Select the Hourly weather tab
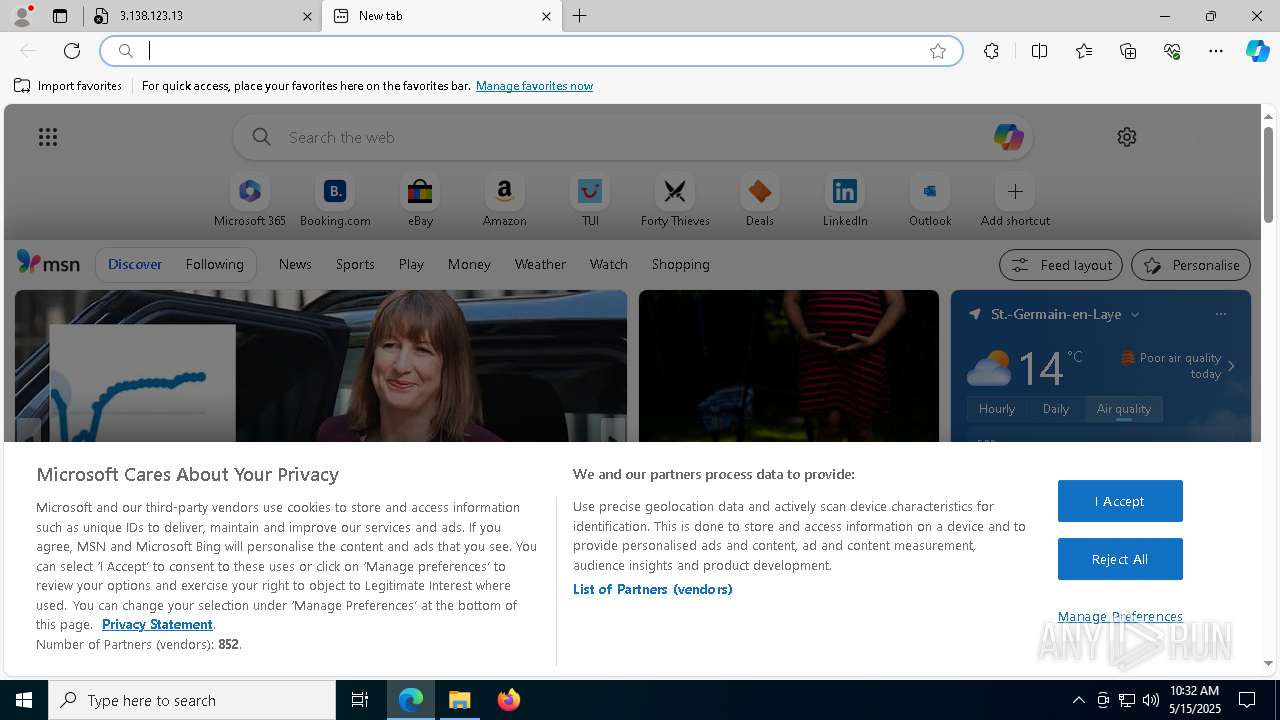Screen dimensions: 1280x720 tap(997, 408)
